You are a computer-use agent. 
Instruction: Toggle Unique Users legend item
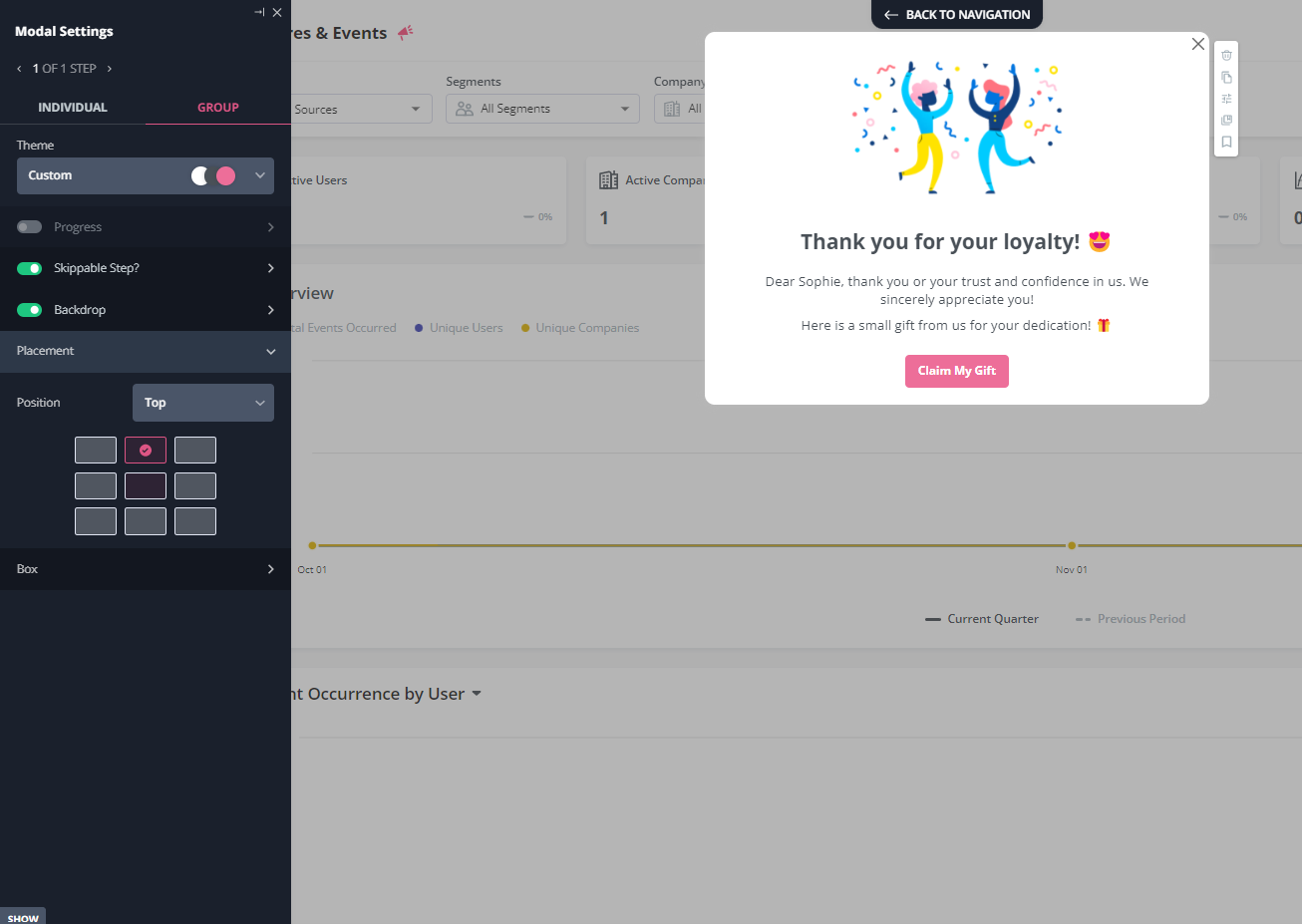[x=459, y=328]
